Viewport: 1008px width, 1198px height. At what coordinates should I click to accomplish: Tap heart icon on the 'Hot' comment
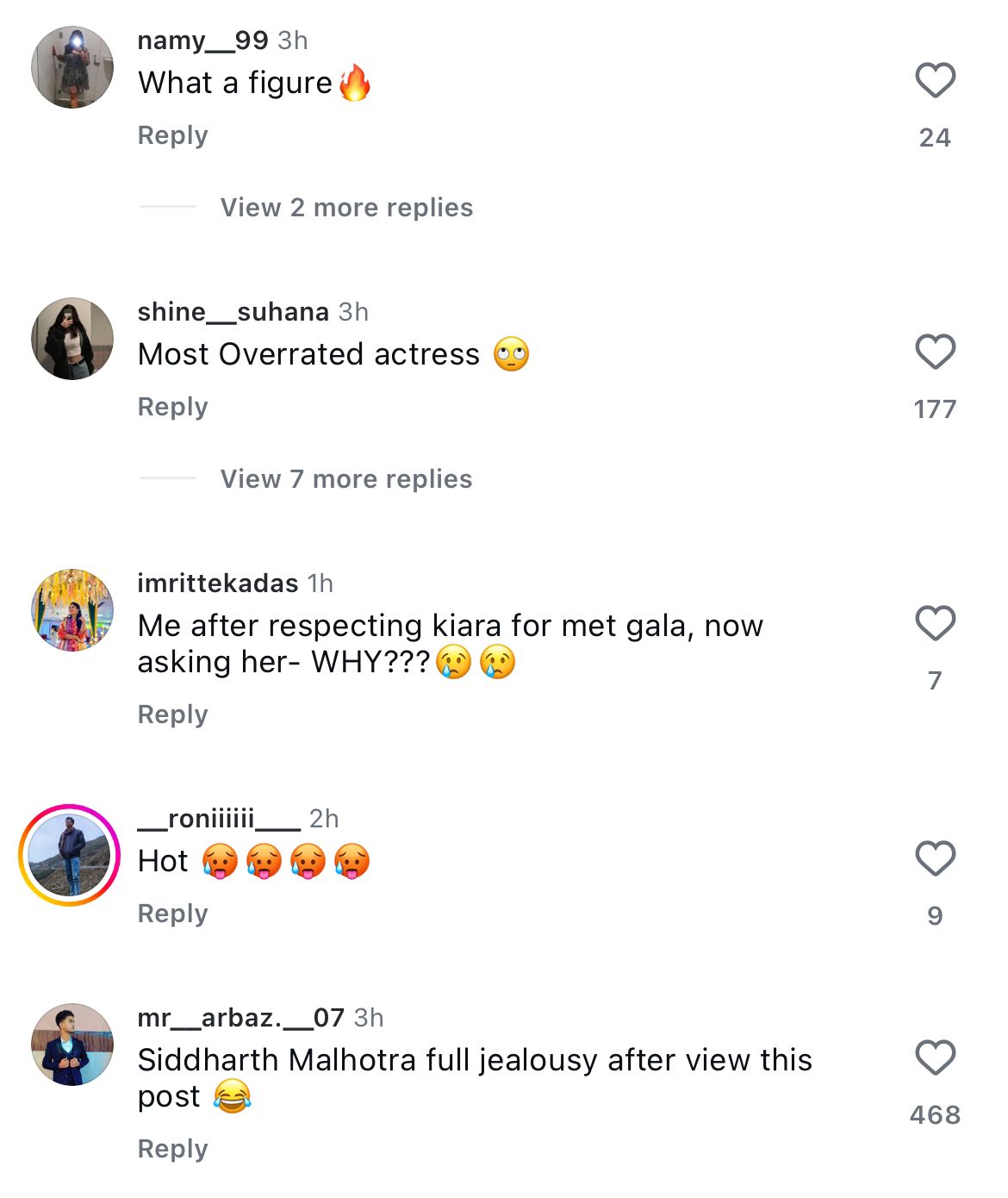pos(935,859)
